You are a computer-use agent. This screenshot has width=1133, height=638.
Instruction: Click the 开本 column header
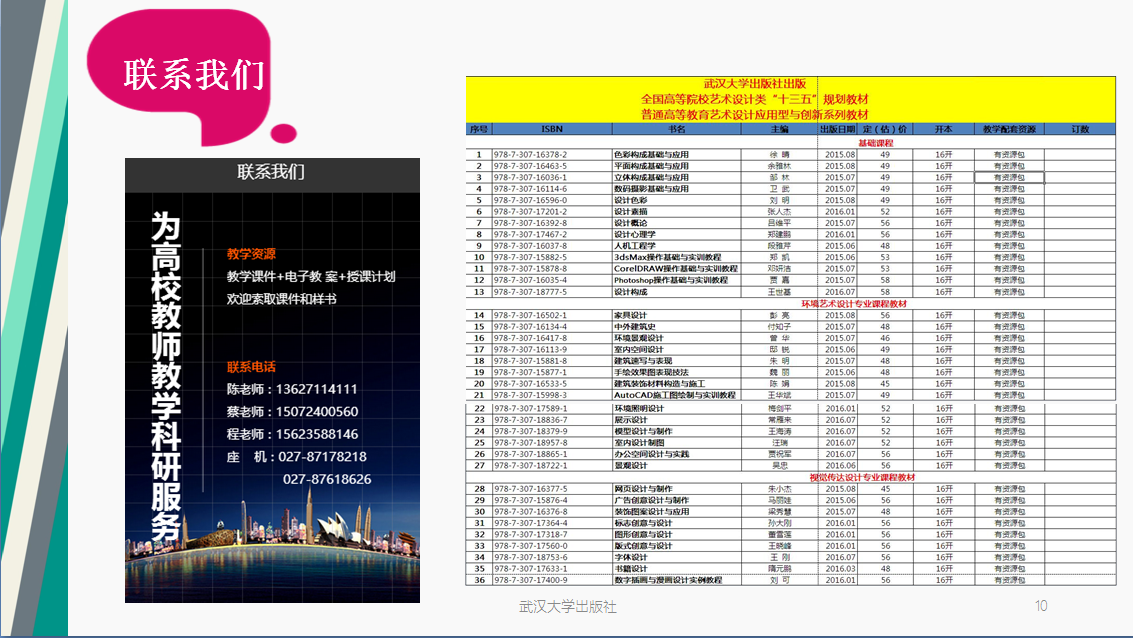pos(944,129)
